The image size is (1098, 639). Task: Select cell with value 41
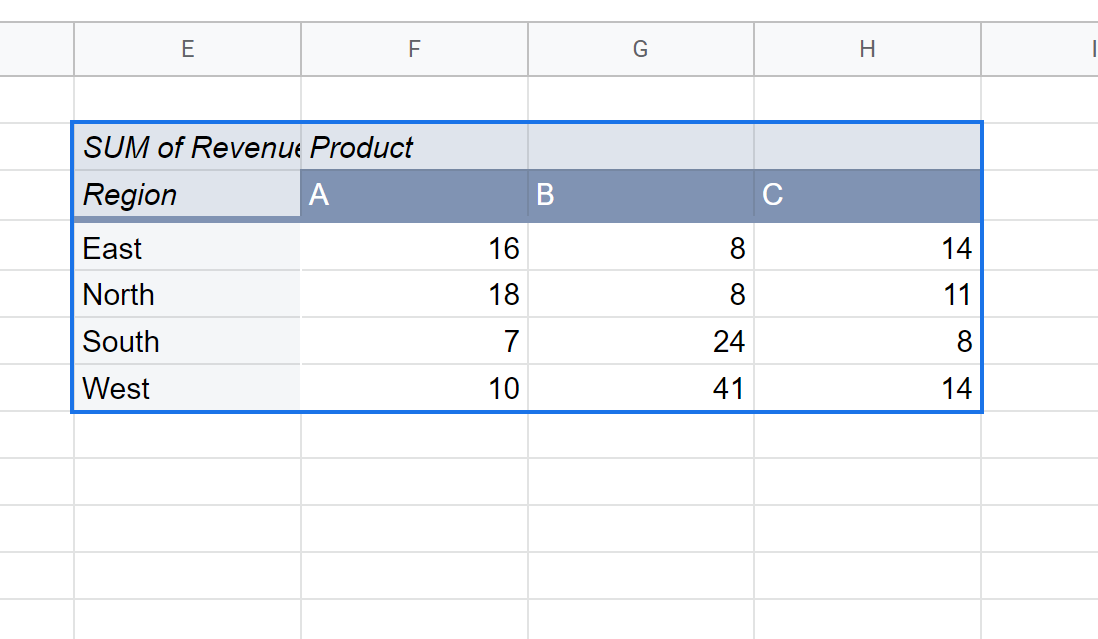tap(641, 388)
